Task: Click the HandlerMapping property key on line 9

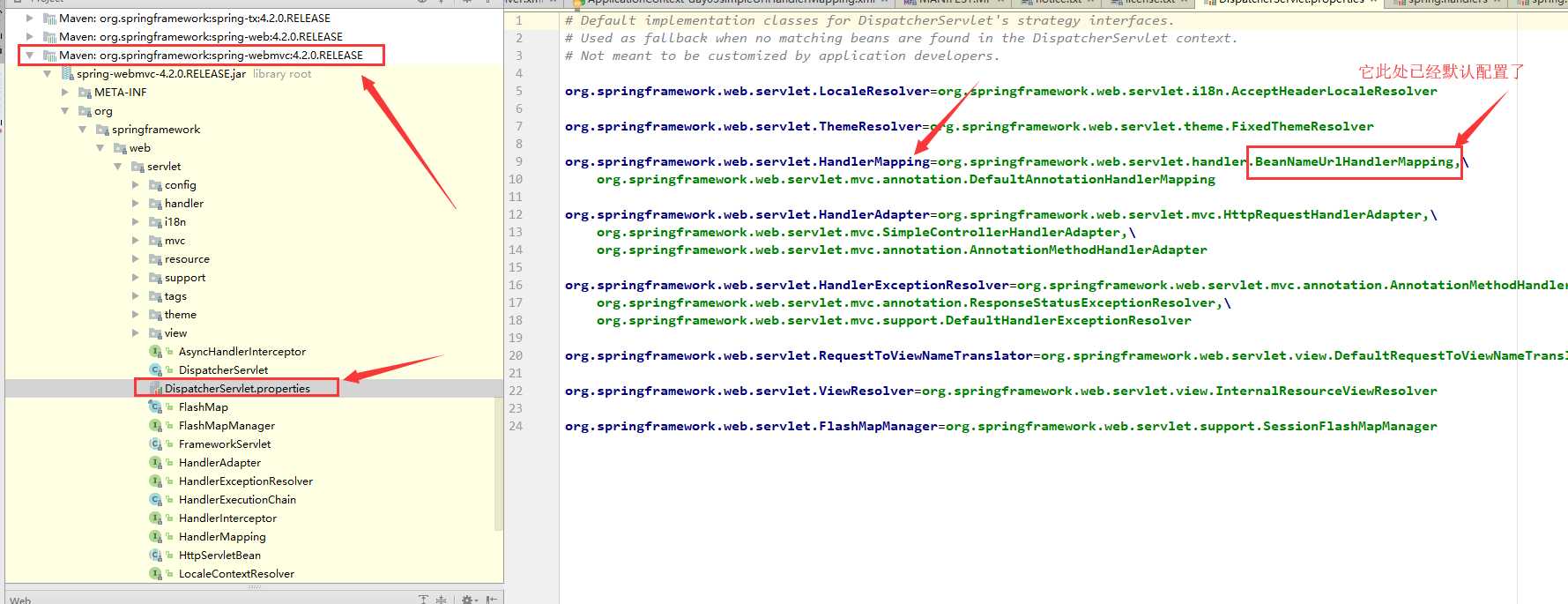Action: tap(747, 161)
